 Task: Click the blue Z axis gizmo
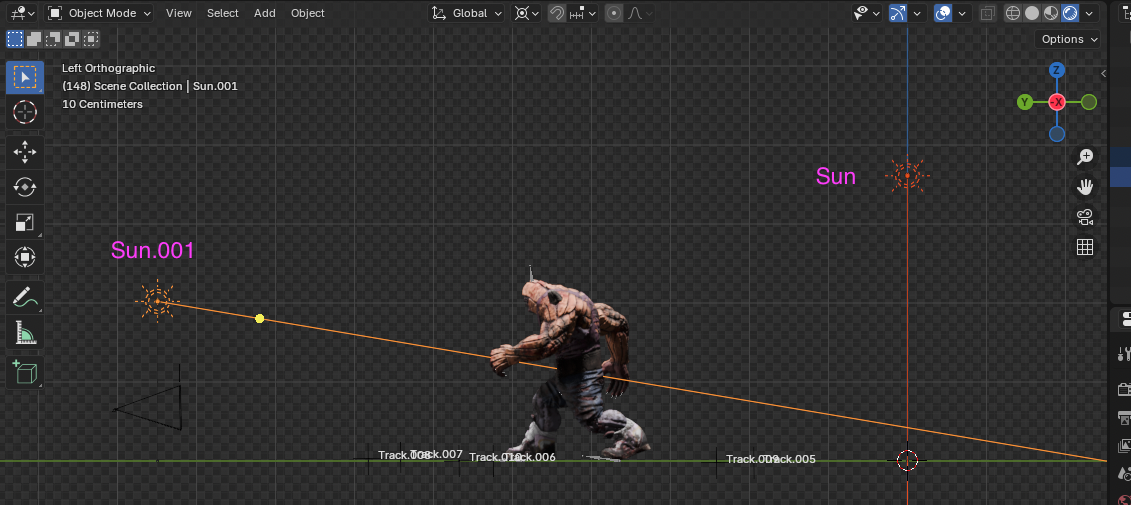1057,70
